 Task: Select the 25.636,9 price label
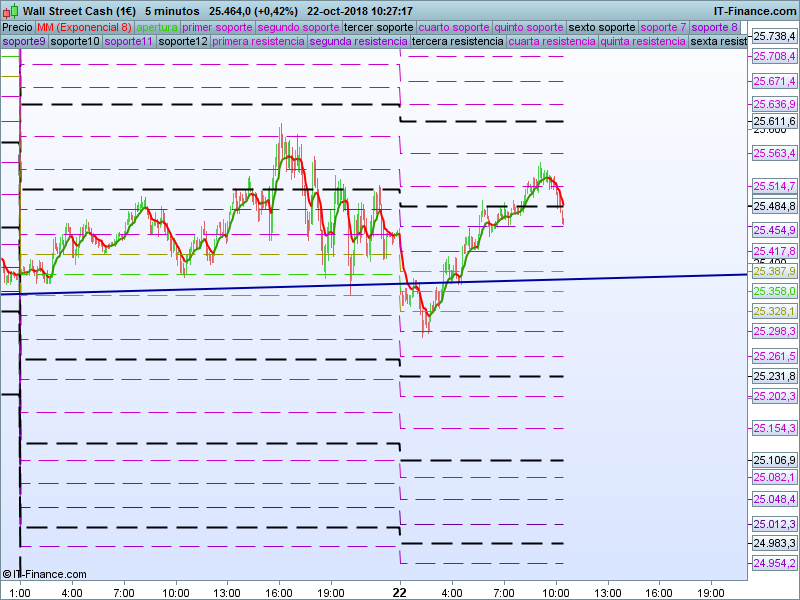click(774, 104)
